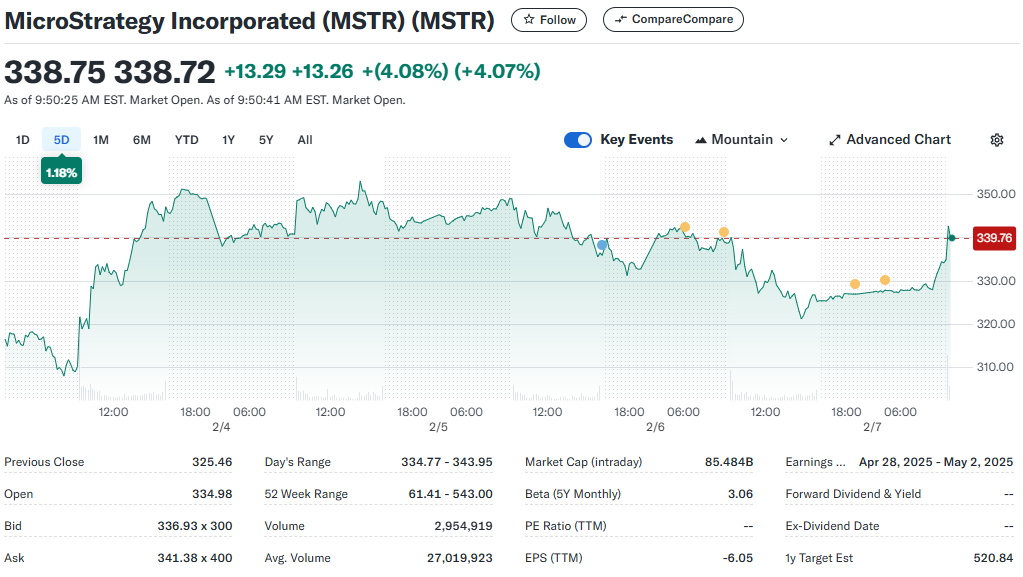This screenshot has width=1023, height=577.
Task: Show the All time range tab
Action: click(x=305, y=140)
